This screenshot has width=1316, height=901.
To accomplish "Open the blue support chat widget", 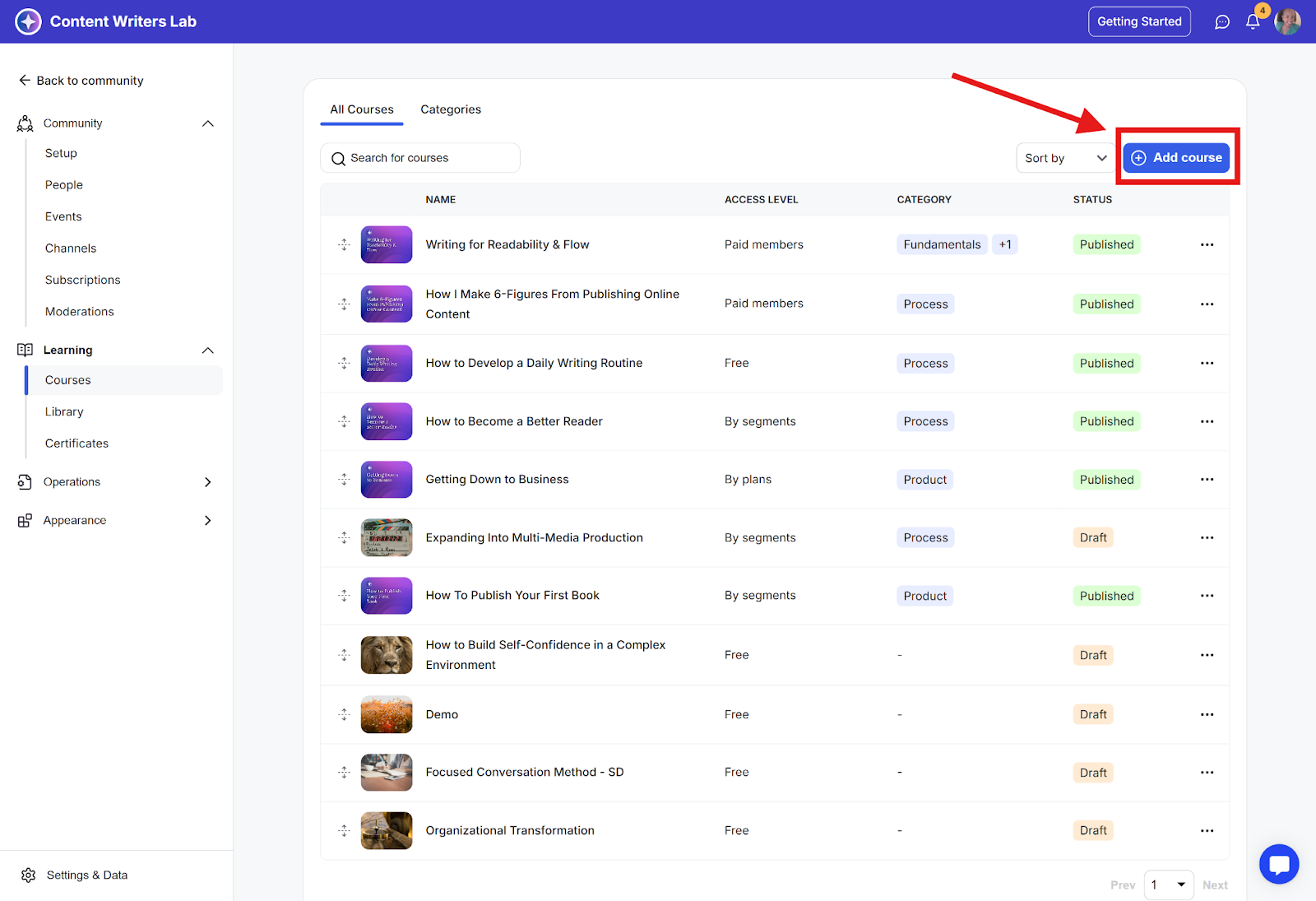I will pos(1279,864).
